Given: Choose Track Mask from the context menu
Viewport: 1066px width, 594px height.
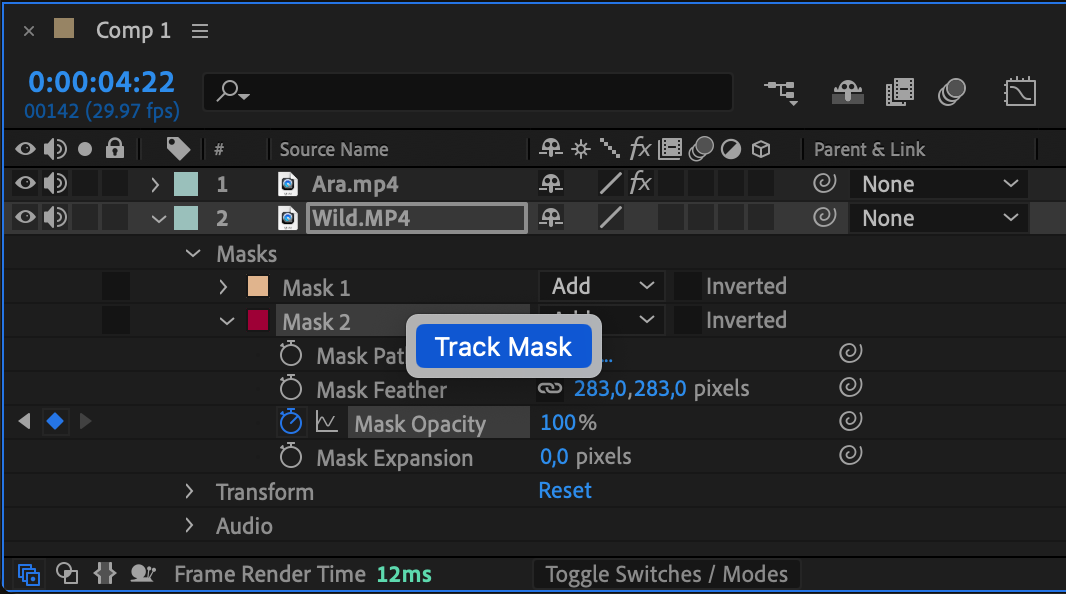Looking at the screenshot, I should 503,347.
